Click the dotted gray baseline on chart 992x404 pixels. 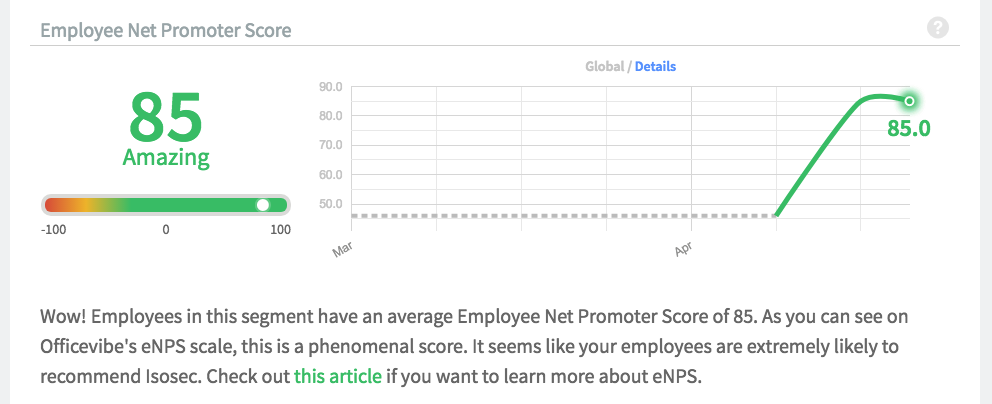tap(563, 216)
